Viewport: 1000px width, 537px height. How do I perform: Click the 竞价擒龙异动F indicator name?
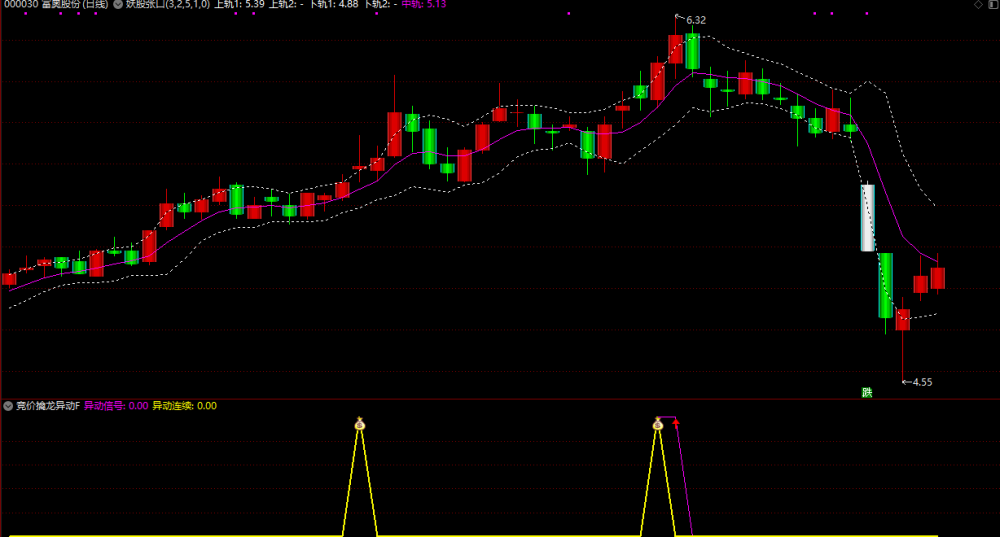pos(48,406)
